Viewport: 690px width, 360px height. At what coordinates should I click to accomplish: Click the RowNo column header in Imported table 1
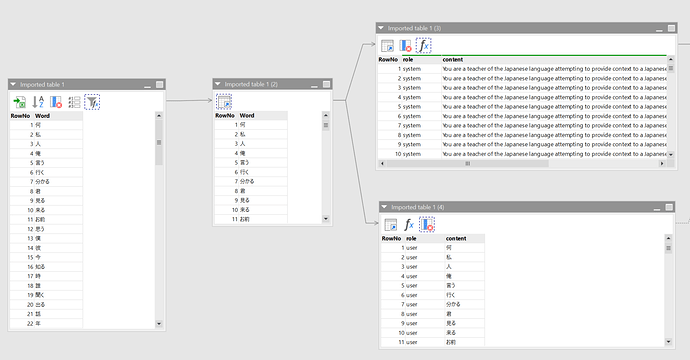point(22,116)
